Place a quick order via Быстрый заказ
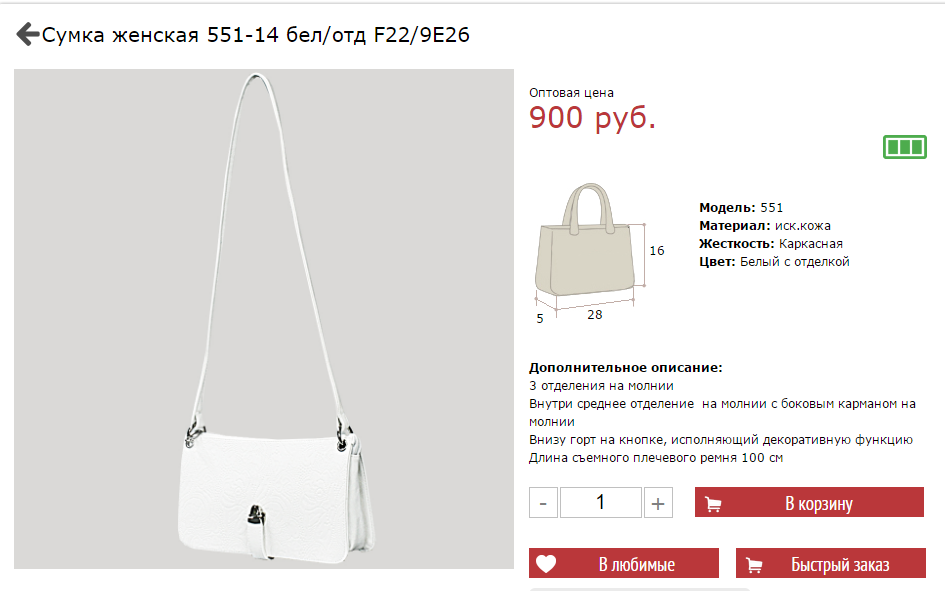The image size is (945, 591). pyautogui.click(x=830, y=563)
